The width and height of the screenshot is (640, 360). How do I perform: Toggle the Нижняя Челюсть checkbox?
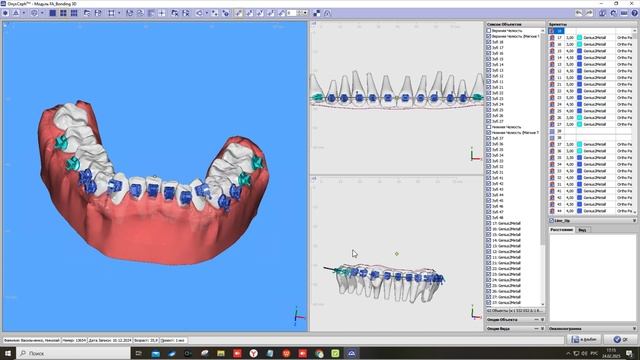[x=489, y=127]
